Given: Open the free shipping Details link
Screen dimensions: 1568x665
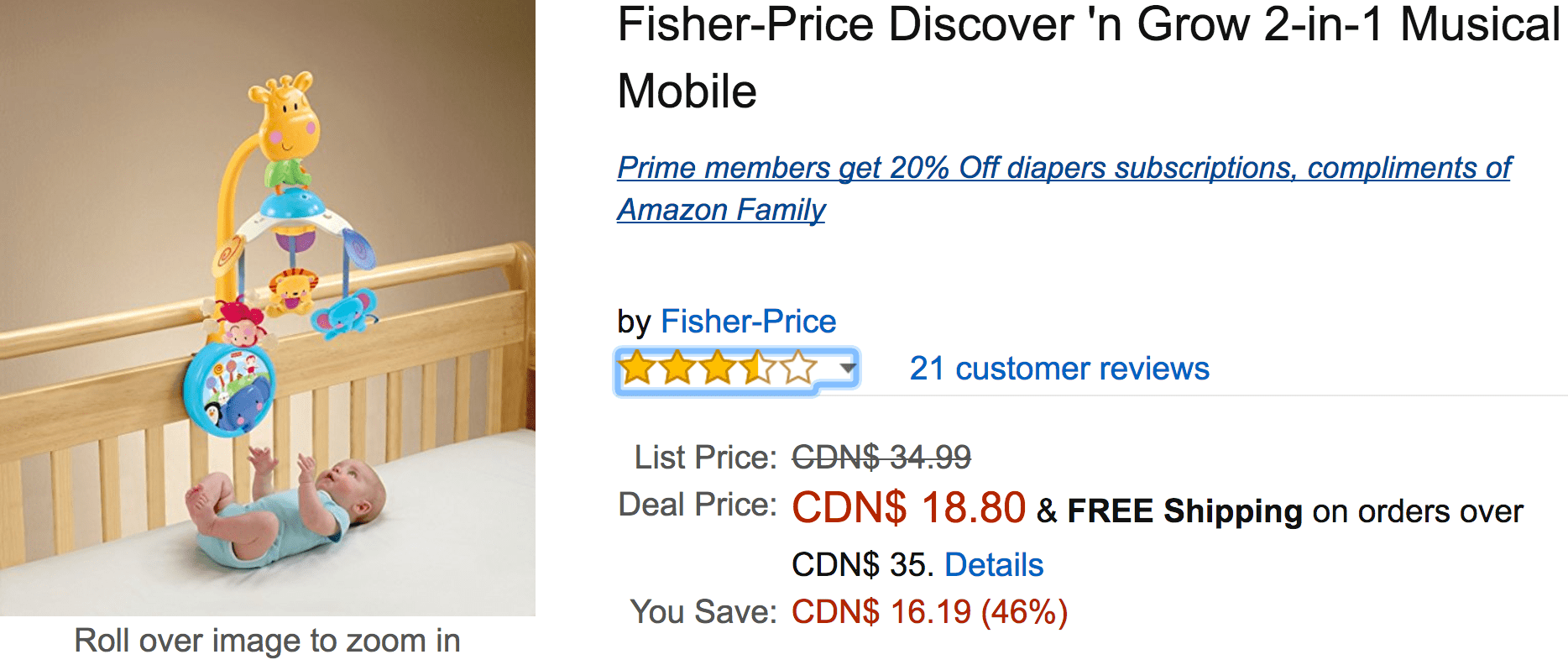Looking at the screenshot, I should click(x=994, y=565).
